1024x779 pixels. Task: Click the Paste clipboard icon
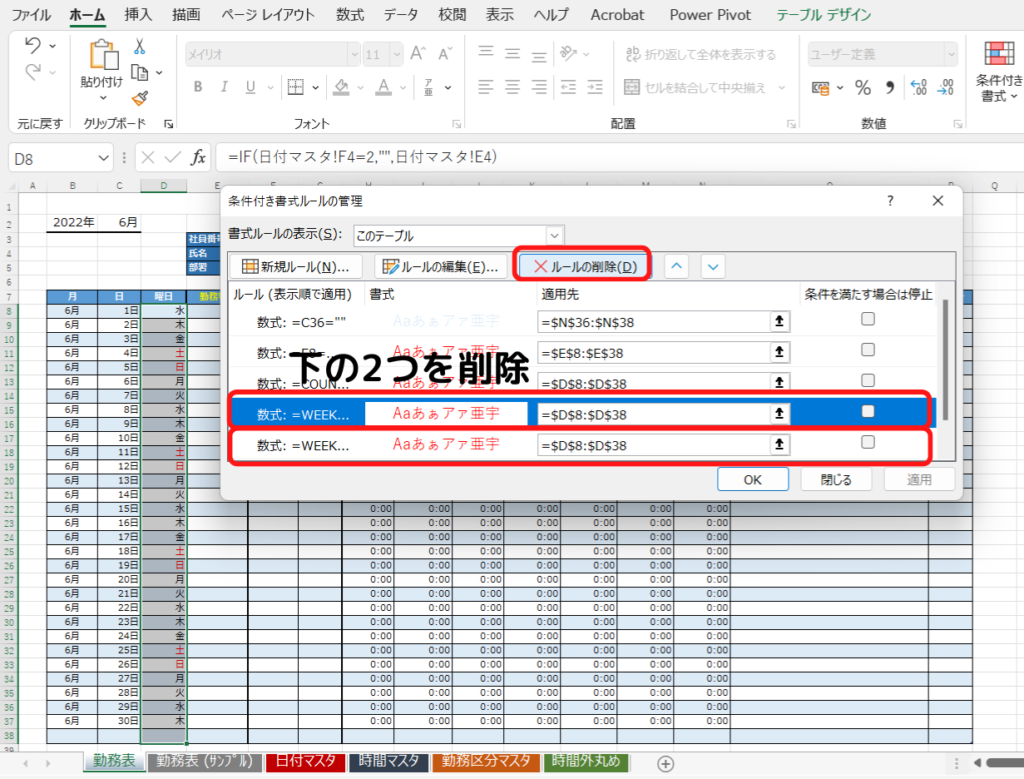(x=103, y=54)
